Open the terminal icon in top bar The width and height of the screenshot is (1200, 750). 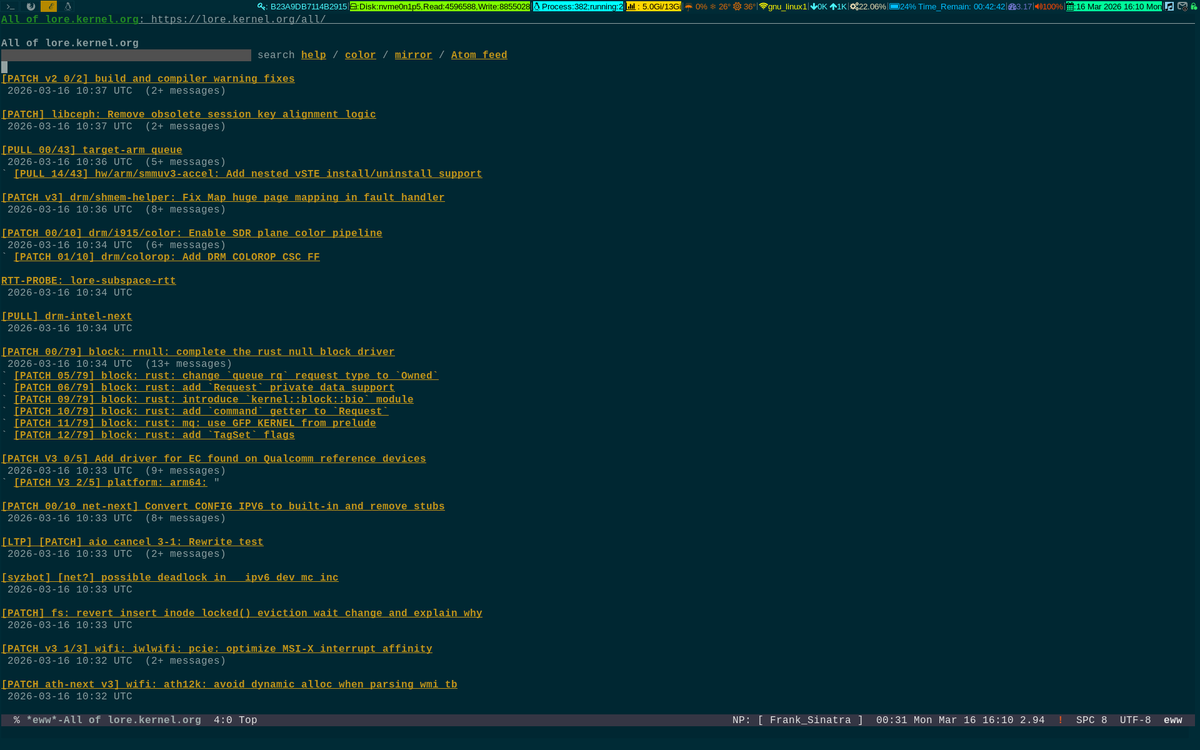(x=9, y=6)
